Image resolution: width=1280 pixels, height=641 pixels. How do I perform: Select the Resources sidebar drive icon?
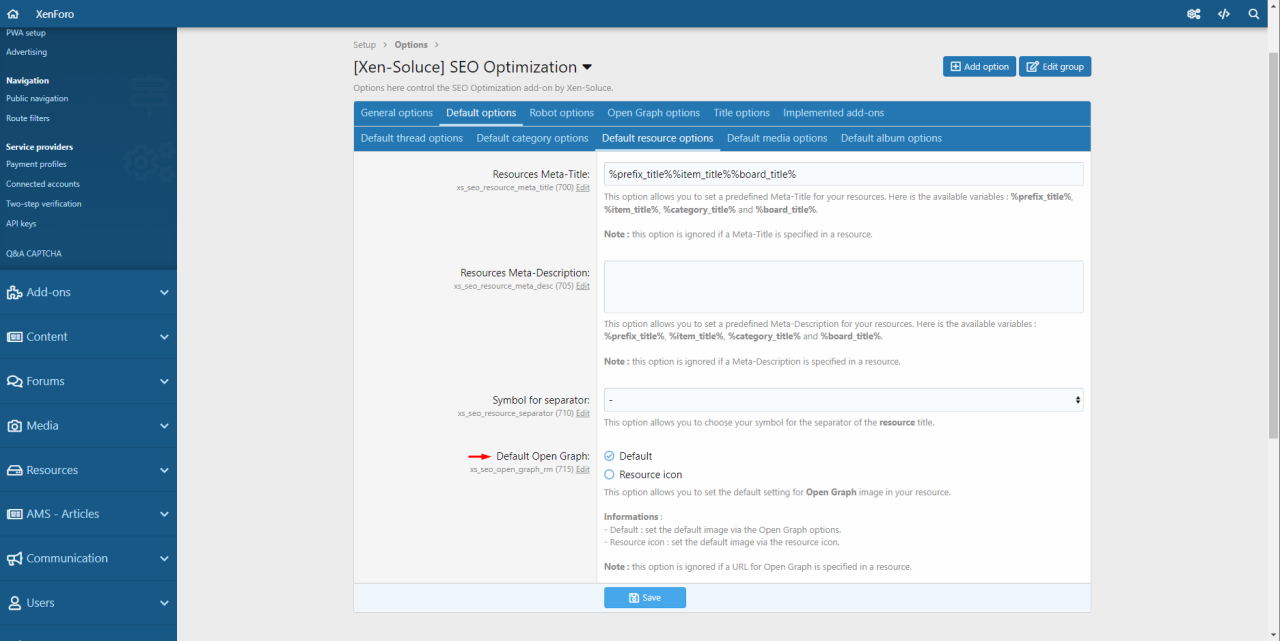coord(14,469)
